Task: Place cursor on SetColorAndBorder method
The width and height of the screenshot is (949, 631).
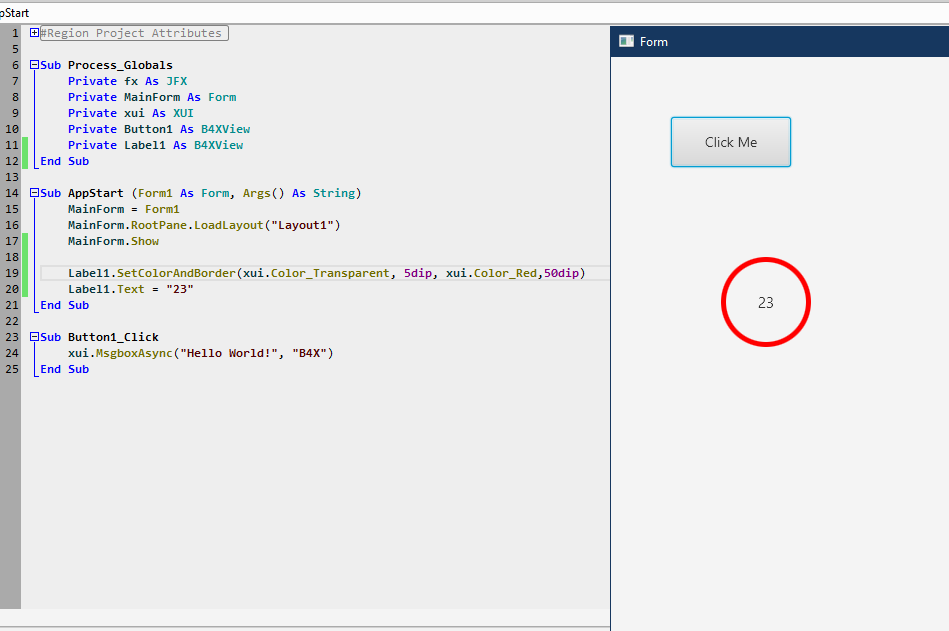Action: (x=176, y=273)
